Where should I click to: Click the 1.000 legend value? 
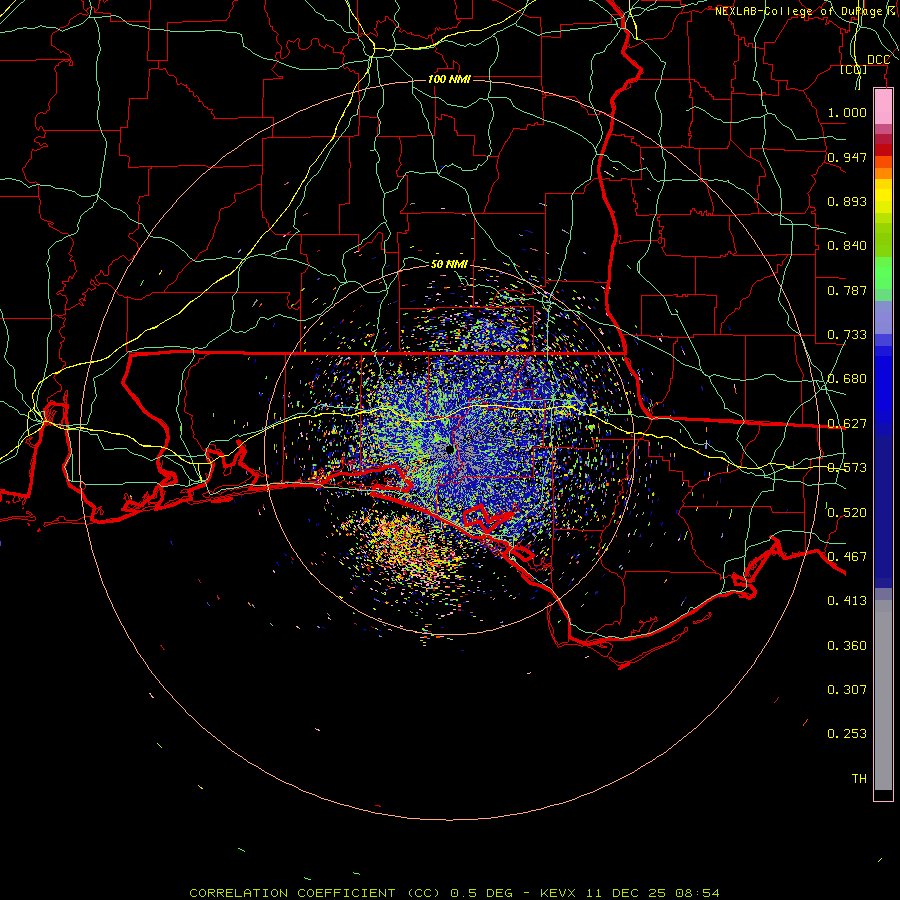[x=847, y=112]
